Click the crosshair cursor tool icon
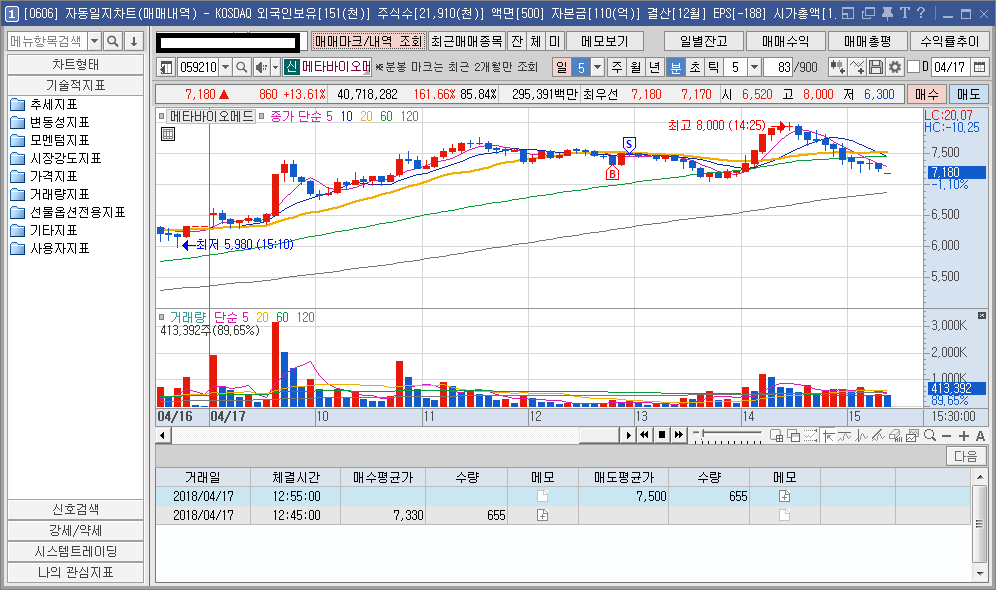Image resolution: width=996 pixels, height=590 pixels. coord(828,436)
